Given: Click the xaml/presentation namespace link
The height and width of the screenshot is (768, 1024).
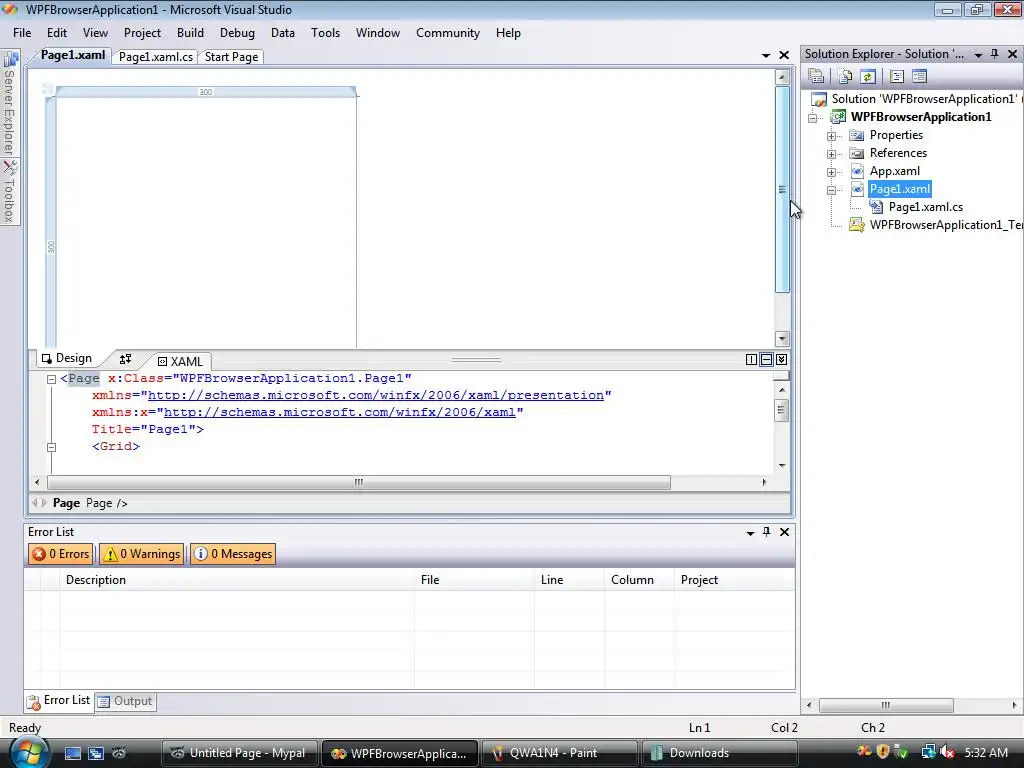Looking at the screenshot, I should [x=376, y=395].
